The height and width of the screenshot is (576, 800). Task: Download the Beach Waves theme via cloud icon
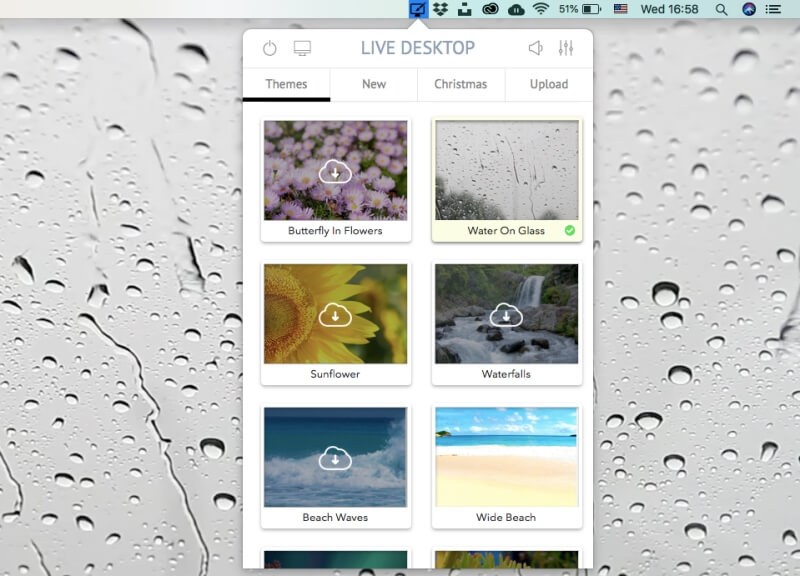tap(335, 458)
